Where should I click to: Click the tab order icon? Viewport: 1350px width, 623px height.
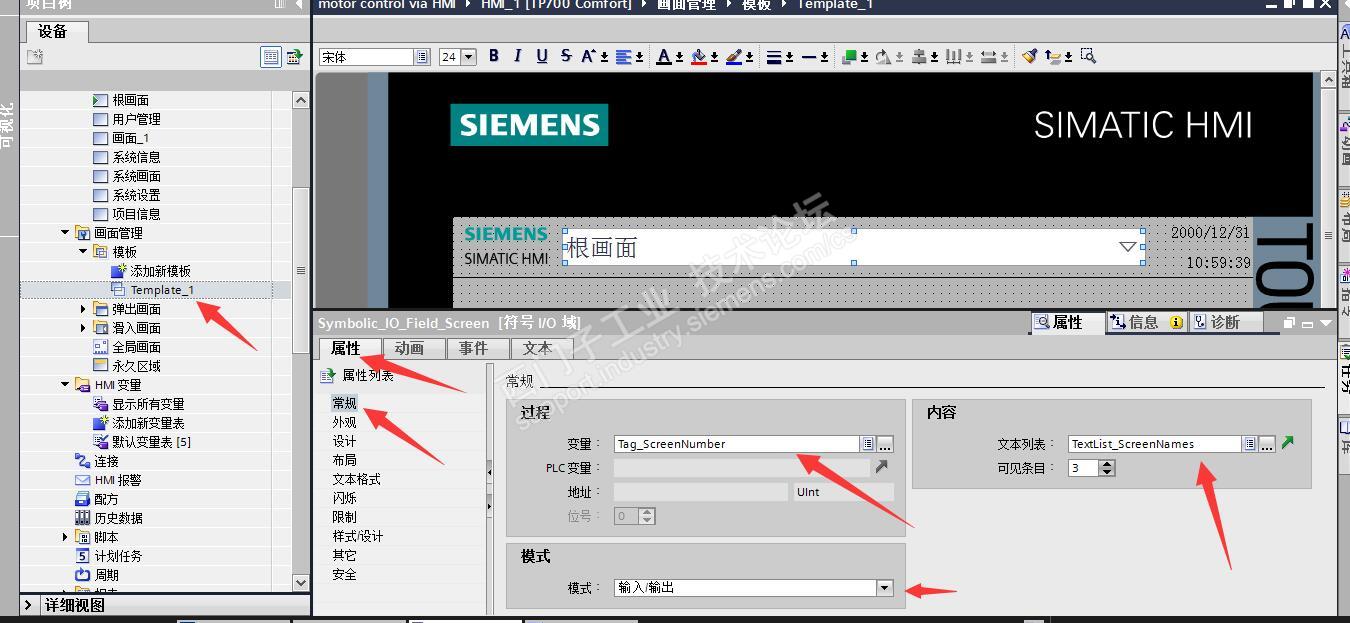pyautogui.click(x=1052, y=56)
